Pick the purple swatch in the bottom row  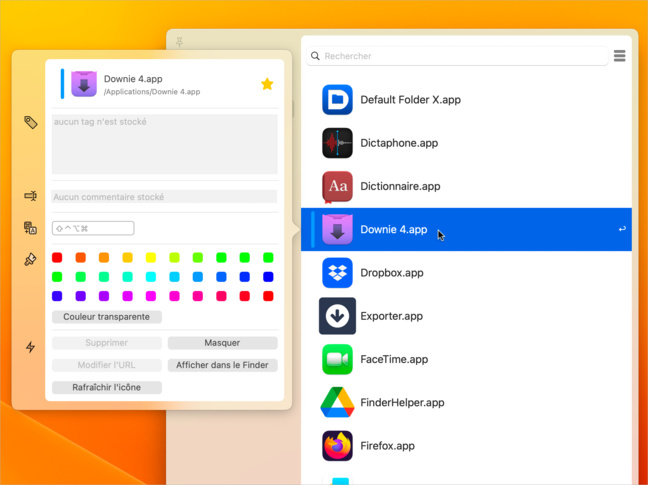[104, 296]
